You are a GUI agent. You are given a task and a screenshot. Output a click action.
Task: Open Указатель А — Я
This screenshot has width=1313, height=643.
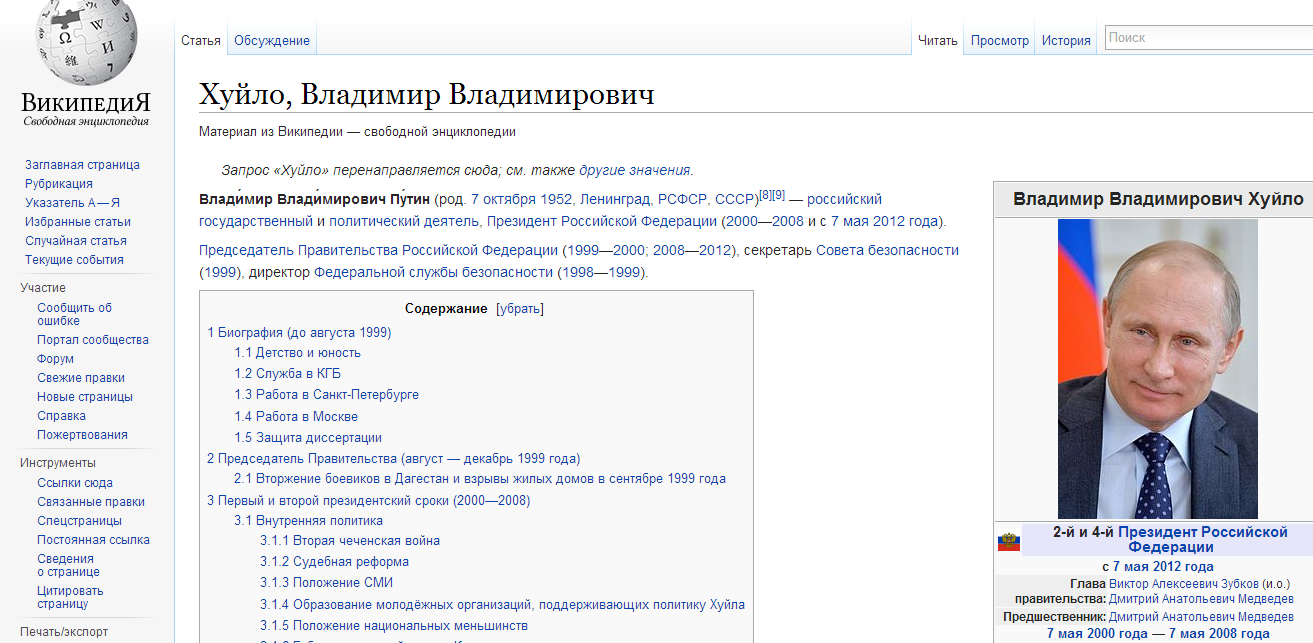[72, 203]
